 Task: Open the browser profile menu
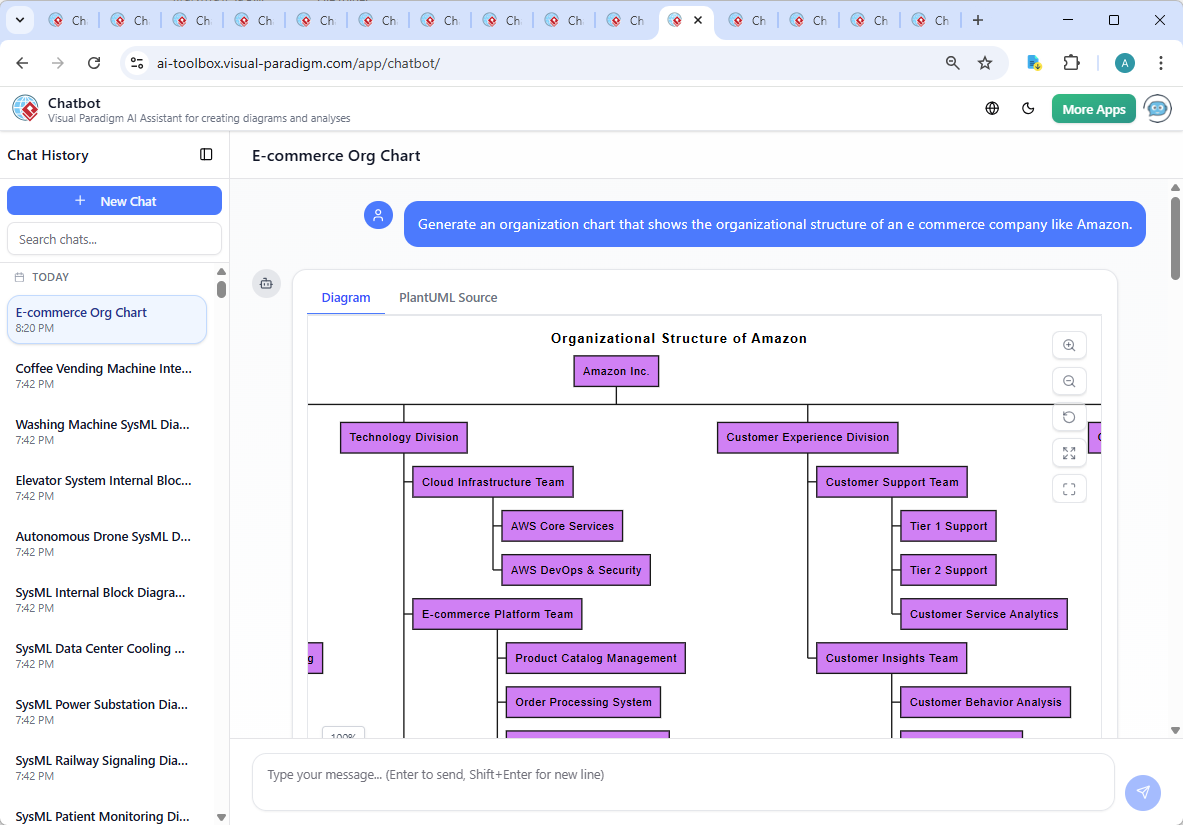[x=1124, y=62]
